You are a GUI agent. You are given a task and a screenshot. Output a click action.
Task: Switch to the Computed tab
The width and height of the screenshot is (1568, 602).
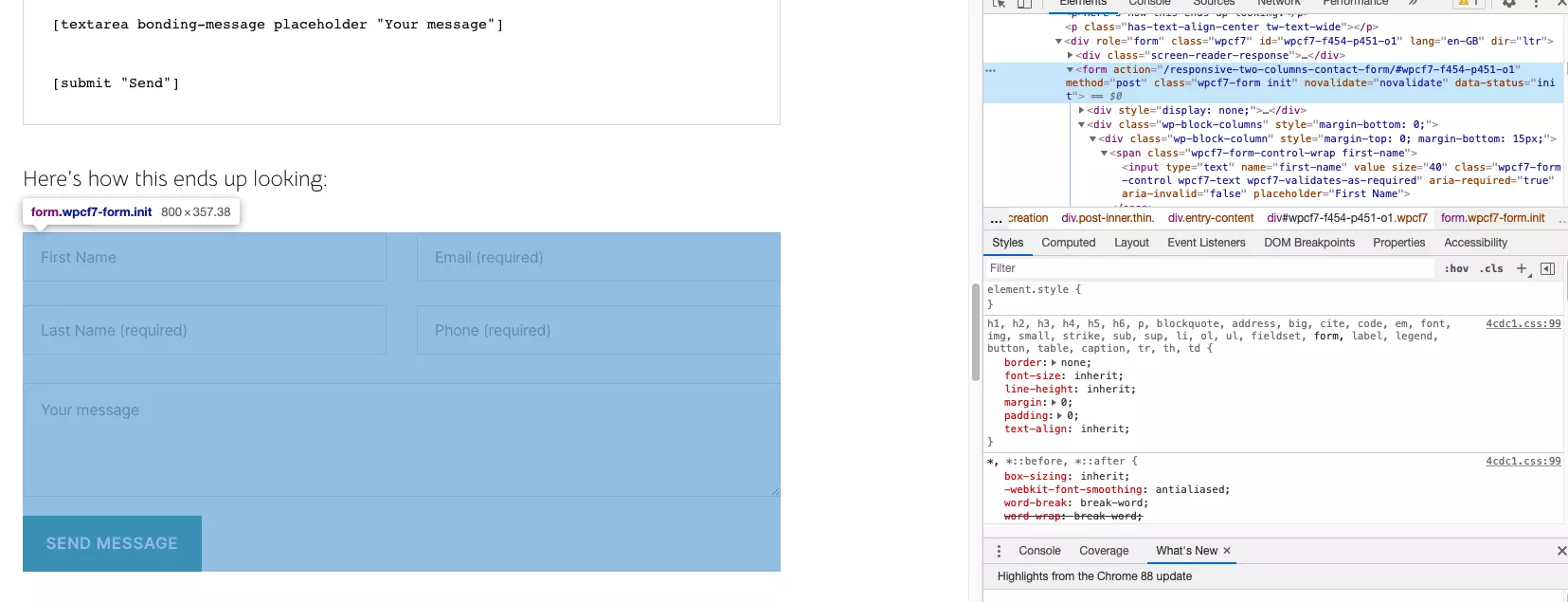tap(1068, 243)
